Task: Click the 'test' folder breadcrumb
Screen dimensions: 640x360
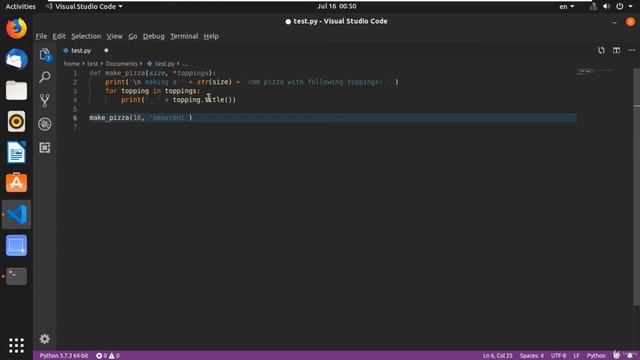Action: (x=92, y=64)
